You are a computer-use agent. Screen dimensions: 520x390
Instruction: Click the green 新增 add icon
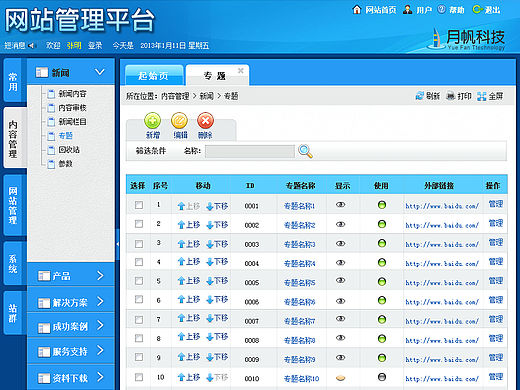pyautogui.click(x=153, y=121)
